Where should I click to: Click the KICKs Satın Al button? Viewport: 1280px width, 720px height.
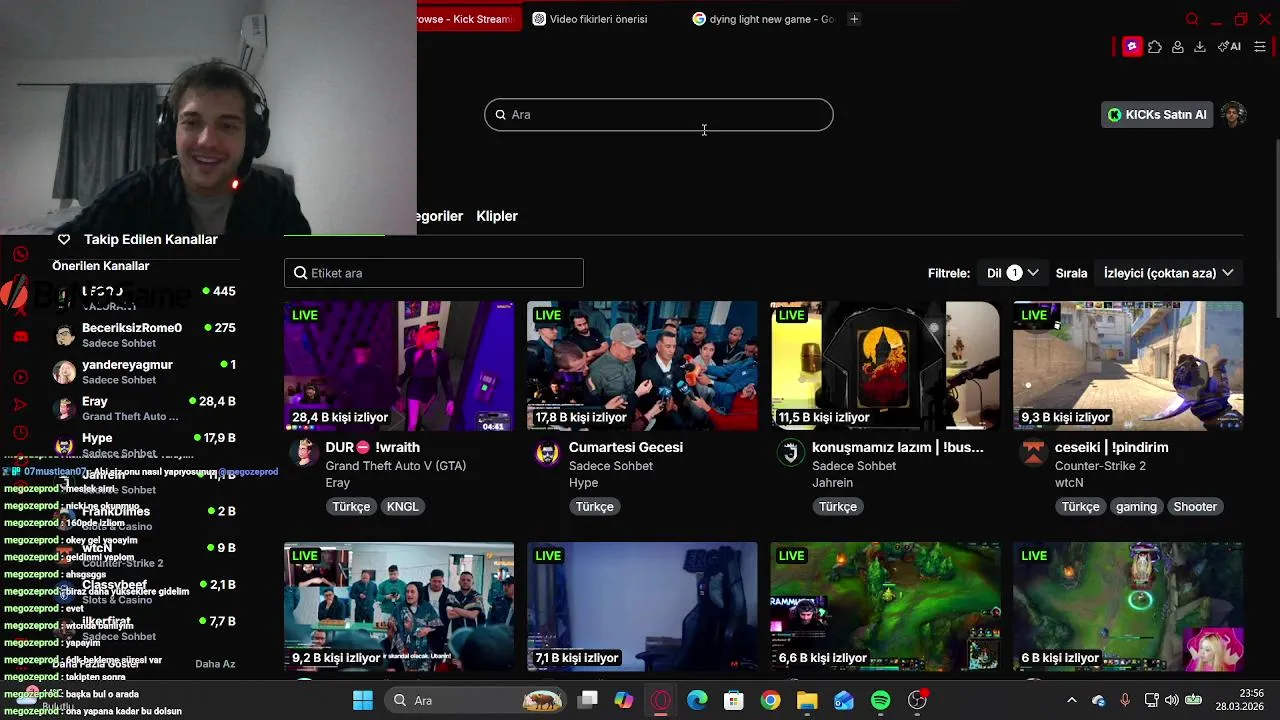1157,115
